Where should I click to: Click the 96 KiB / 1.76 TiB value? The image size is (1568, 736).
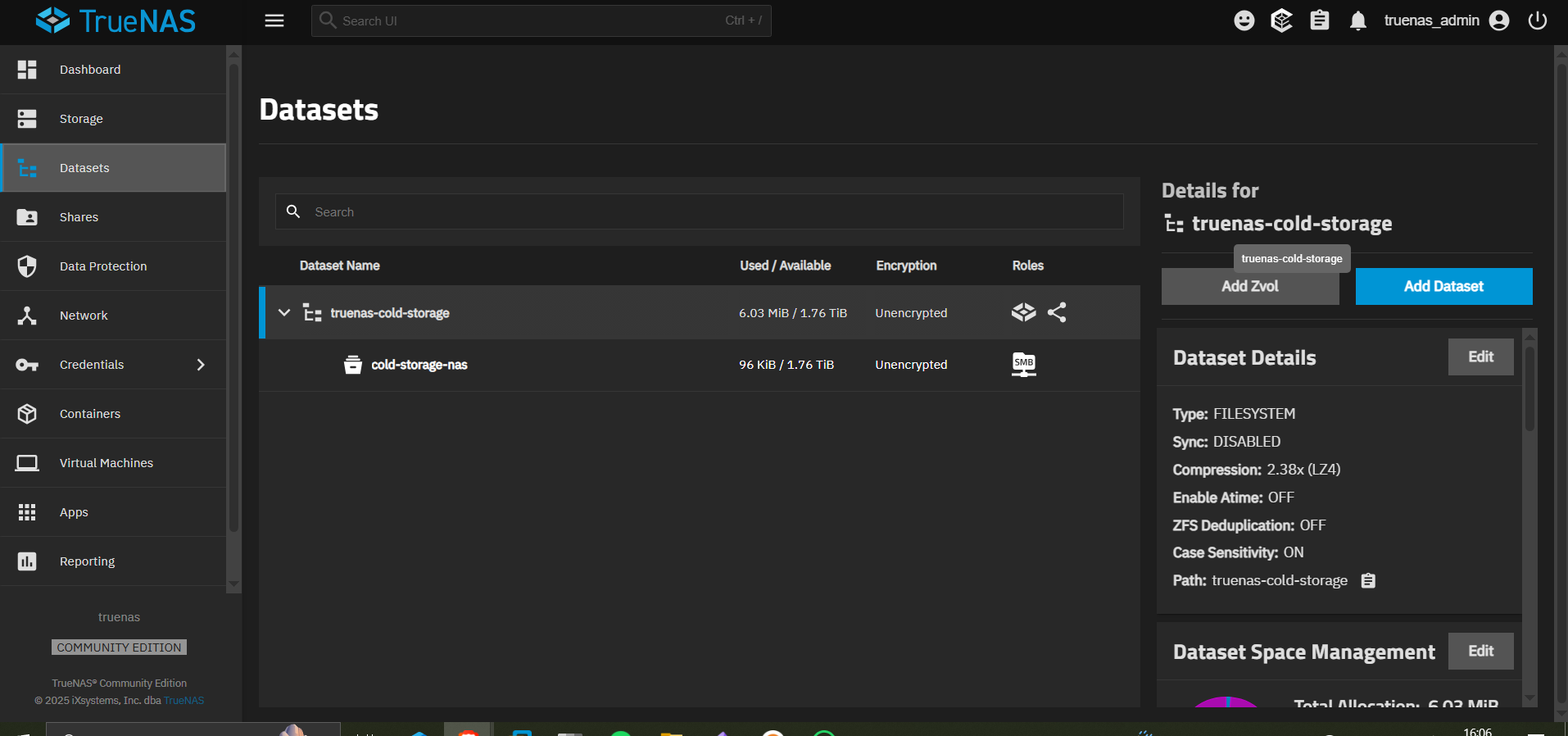coord(786,365)
